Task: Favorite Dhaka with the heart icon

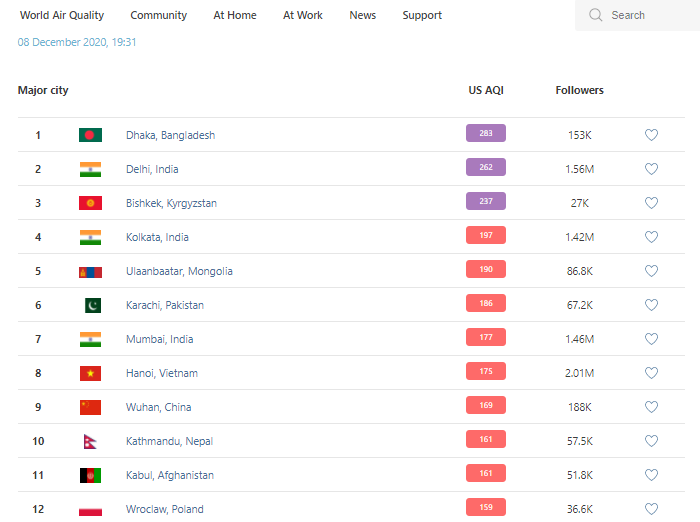Action: (x=651, y=135)
